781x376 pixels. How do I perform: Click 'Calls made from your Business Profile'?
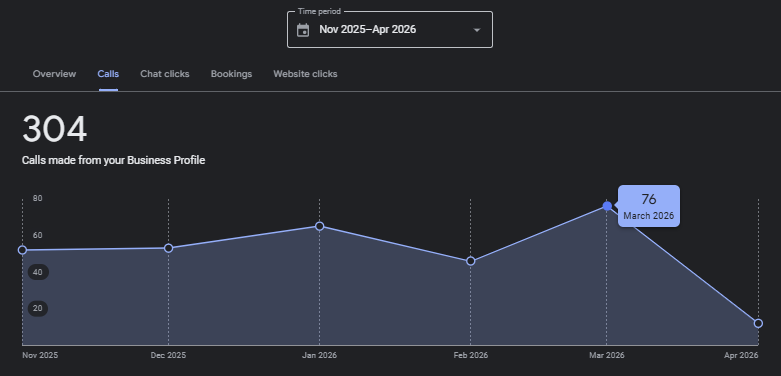(x=114, y=160)
